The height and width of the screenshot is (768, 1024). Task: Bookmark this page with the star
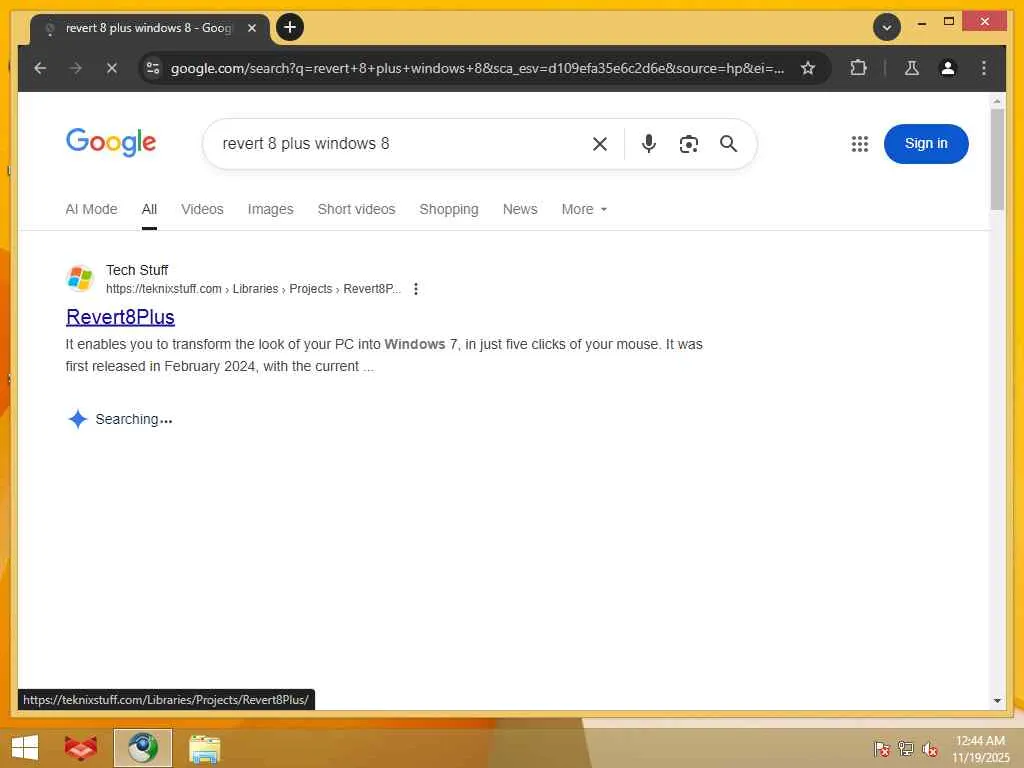coord(808,68)
